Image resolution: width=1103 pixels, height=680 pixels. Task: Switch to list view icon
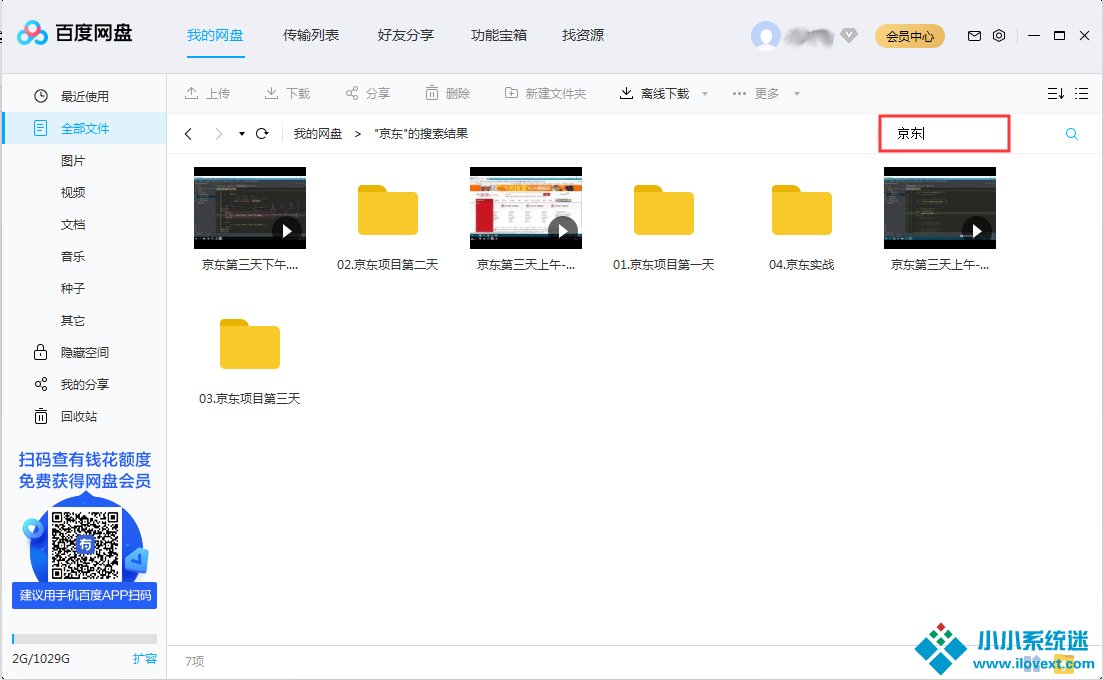click(x=1081, y=94)
